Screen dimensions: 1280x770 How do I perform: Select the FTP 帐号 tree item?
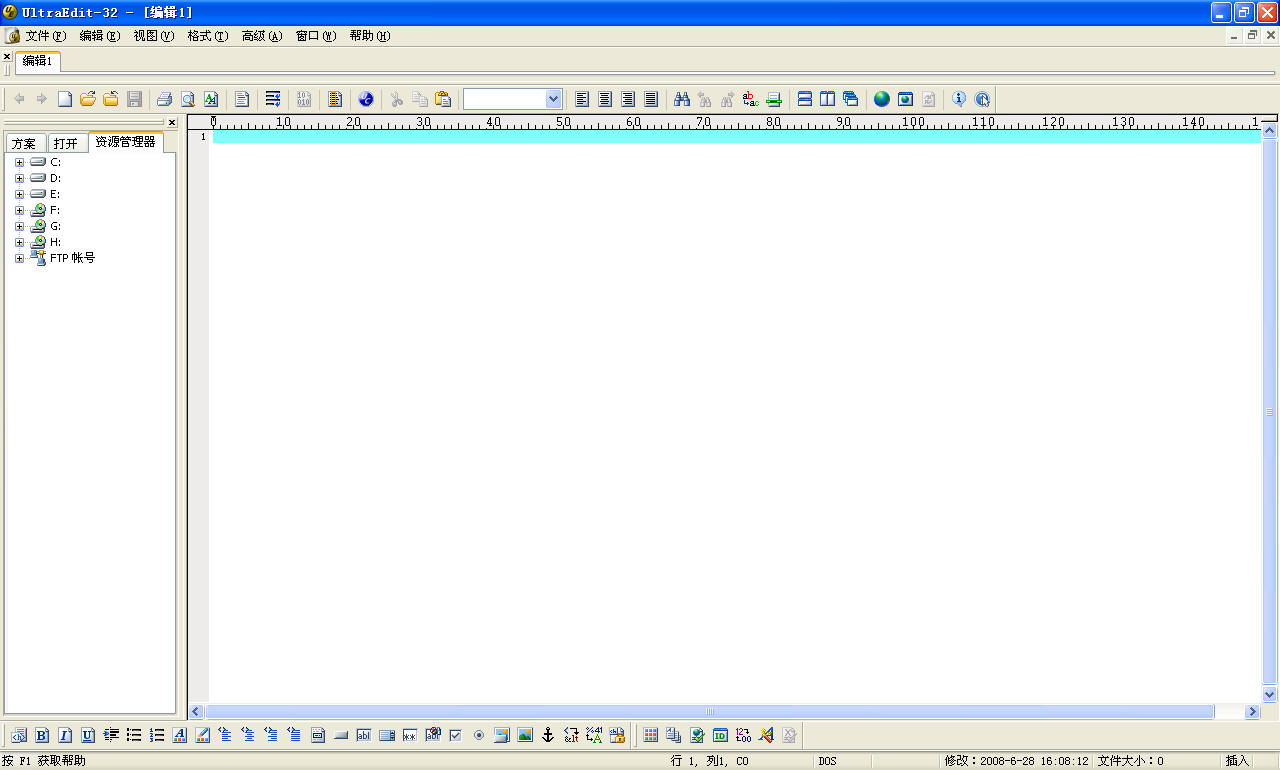(73, 258)
